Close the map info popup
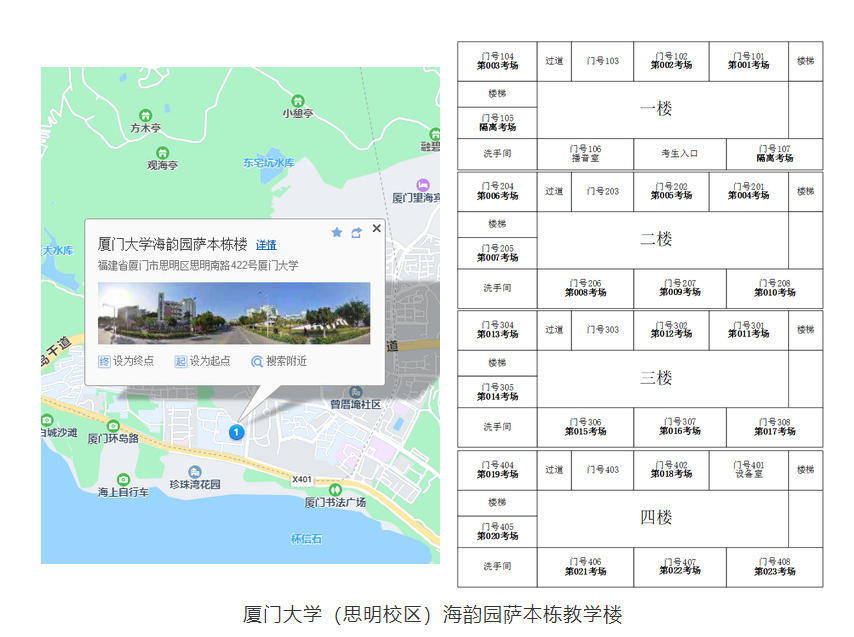 point(376,229)
